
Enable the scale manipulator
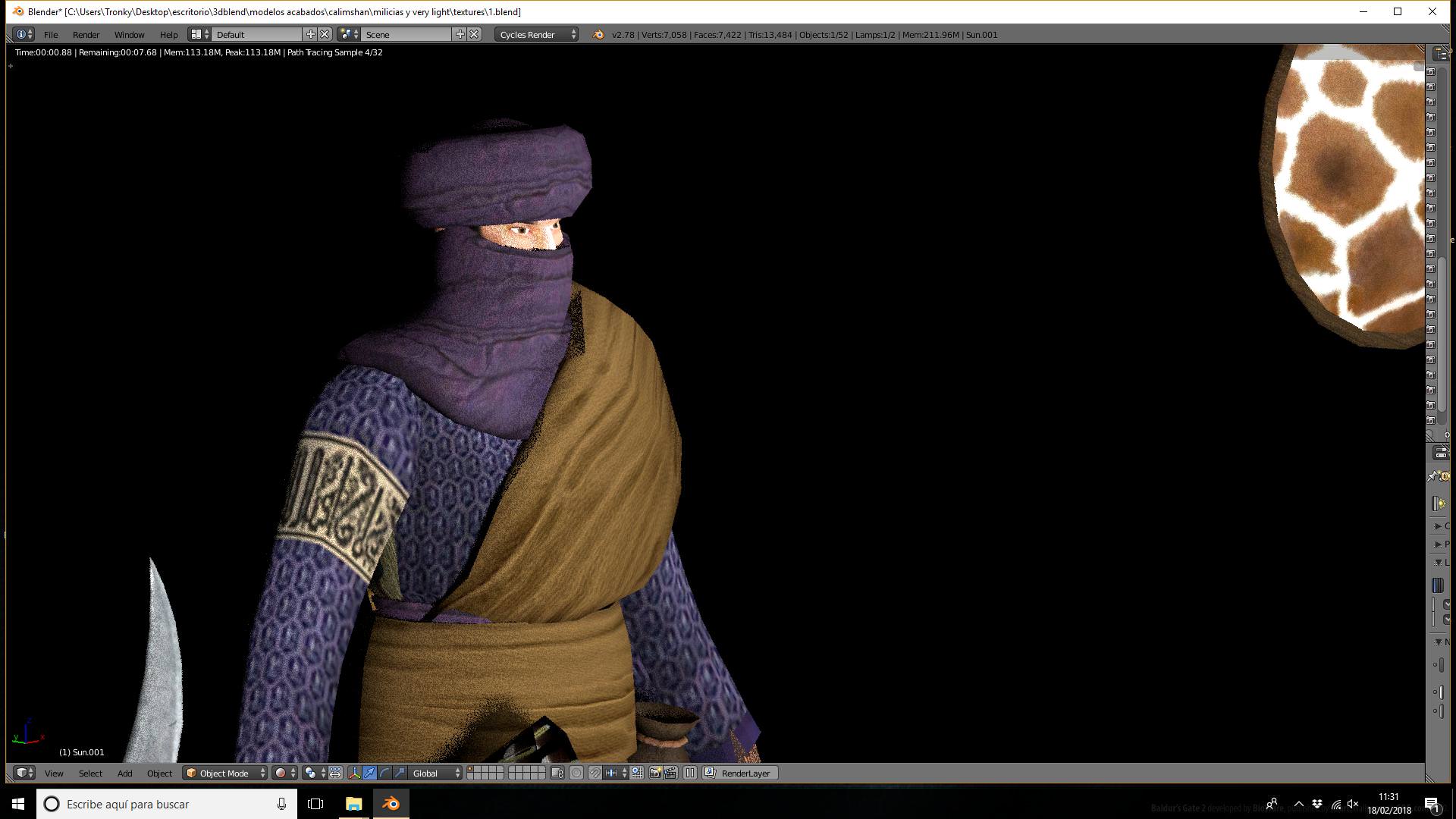pyautogui.click(x=400, y=773)
